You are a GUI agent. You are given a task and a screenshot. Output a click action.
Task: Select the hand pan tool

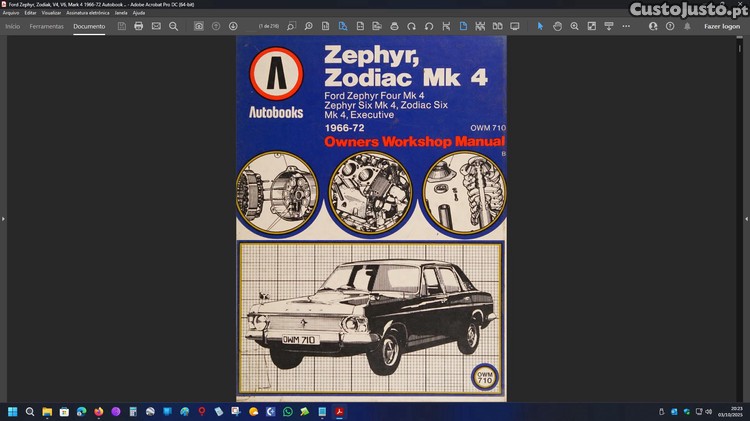(556, 26)
